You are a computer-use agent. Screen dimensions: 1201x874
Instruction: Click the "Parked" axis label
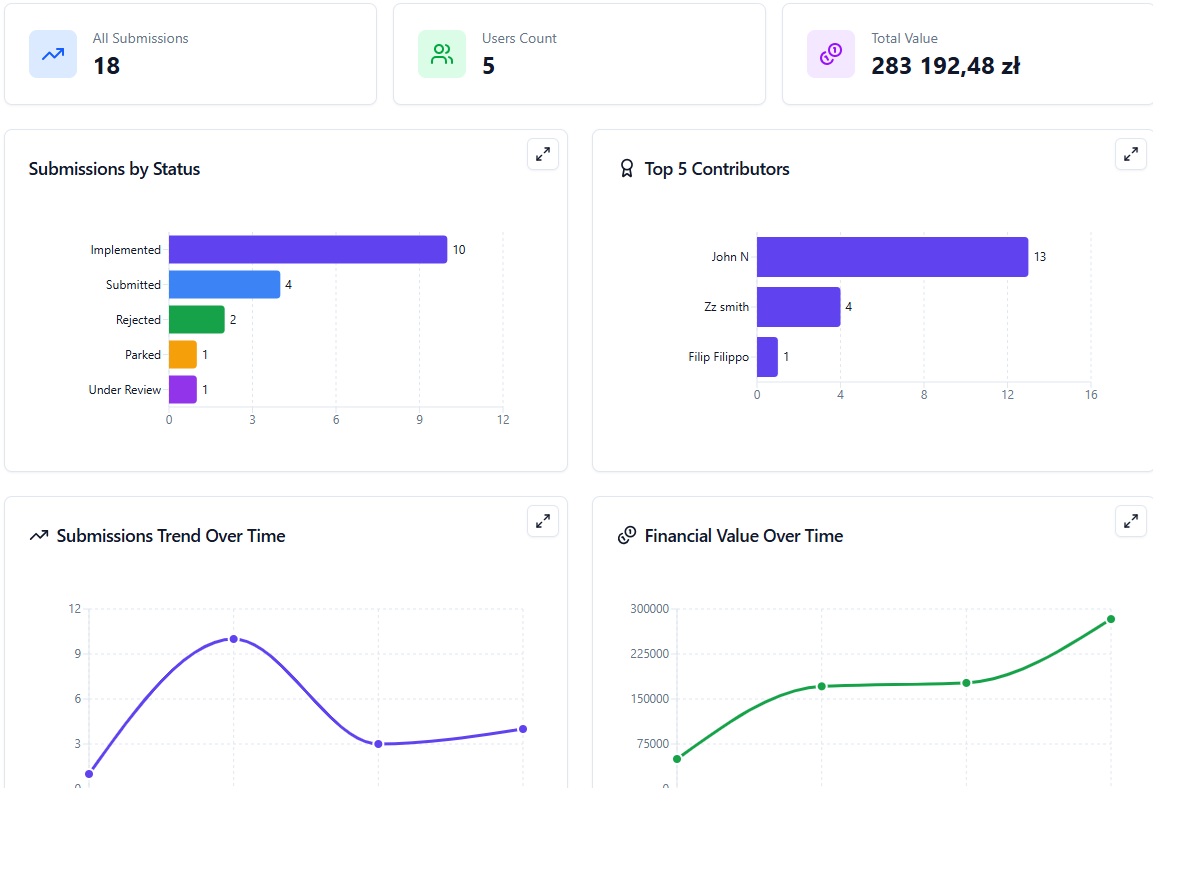coord(143,355)
